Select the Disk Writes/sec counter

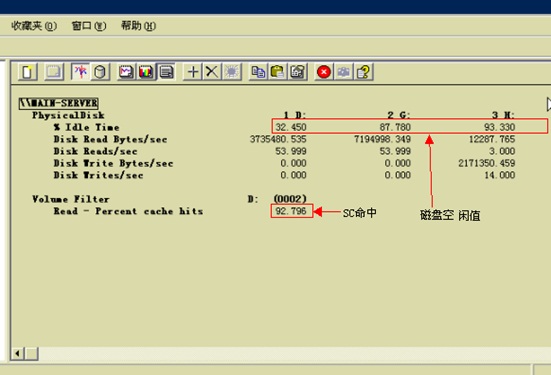(98, 175)
